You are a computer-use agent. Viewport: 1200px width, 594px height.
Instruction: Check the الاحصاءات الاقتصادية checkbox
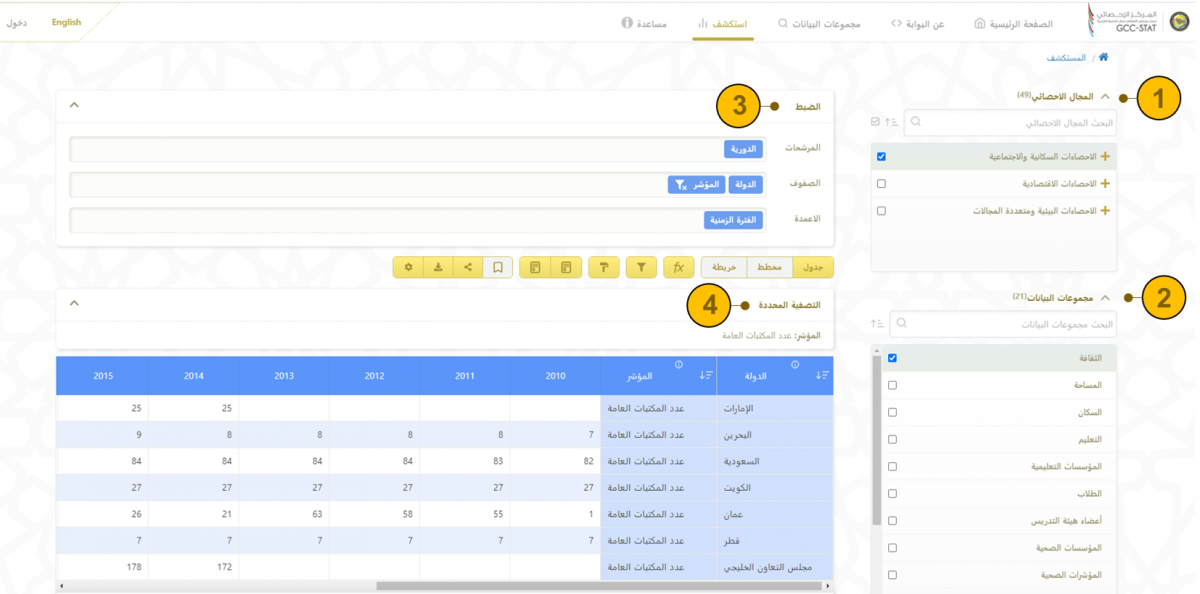tap(881, 184)
